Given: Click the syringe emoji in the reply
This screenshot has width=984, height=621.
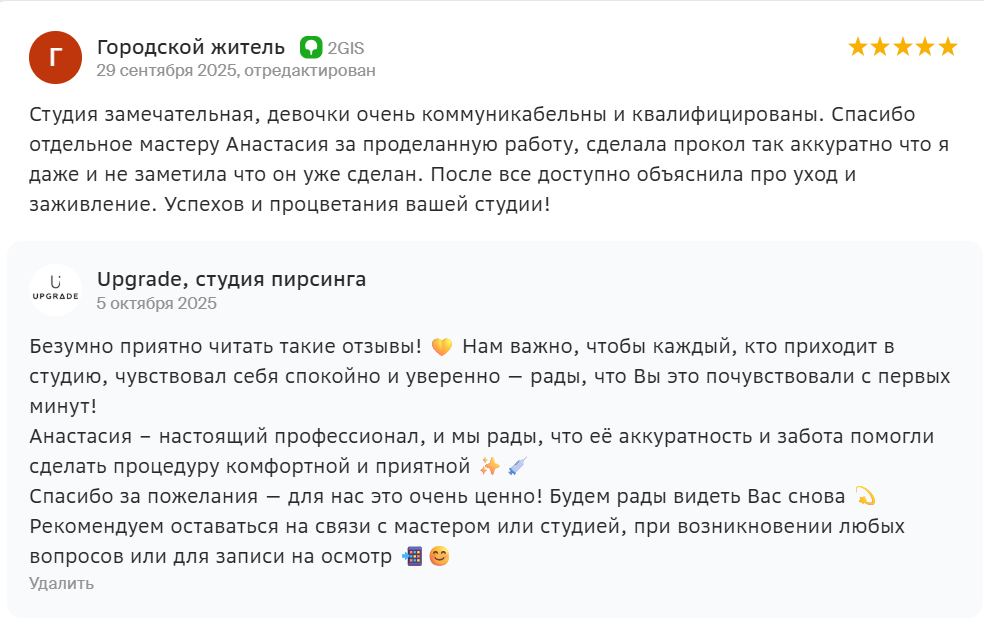Looking at the screenshot, I should pos(517,466).
